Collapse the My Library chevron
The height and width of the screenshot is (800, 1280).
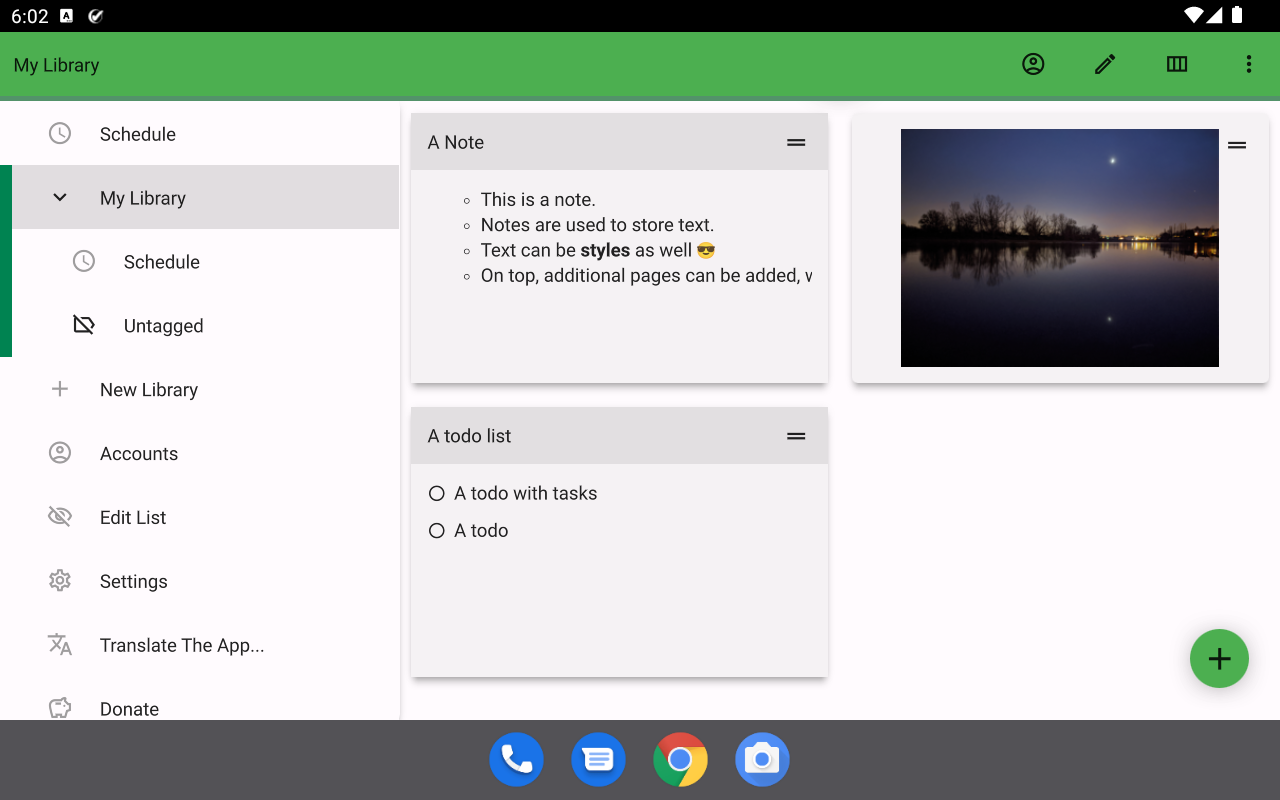[60, 197]
